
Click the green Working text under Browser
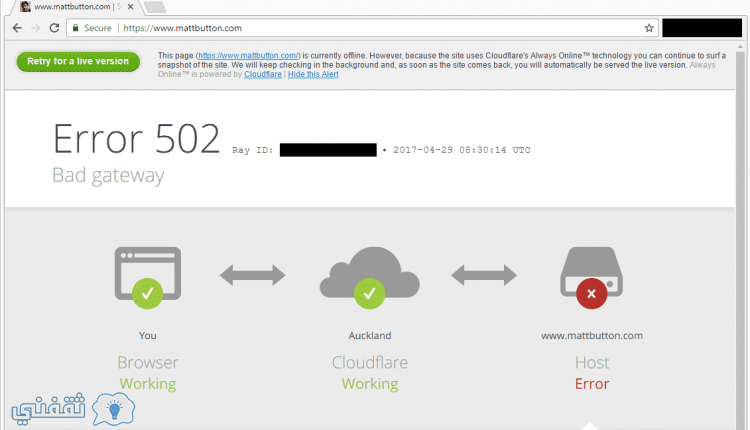147,384
